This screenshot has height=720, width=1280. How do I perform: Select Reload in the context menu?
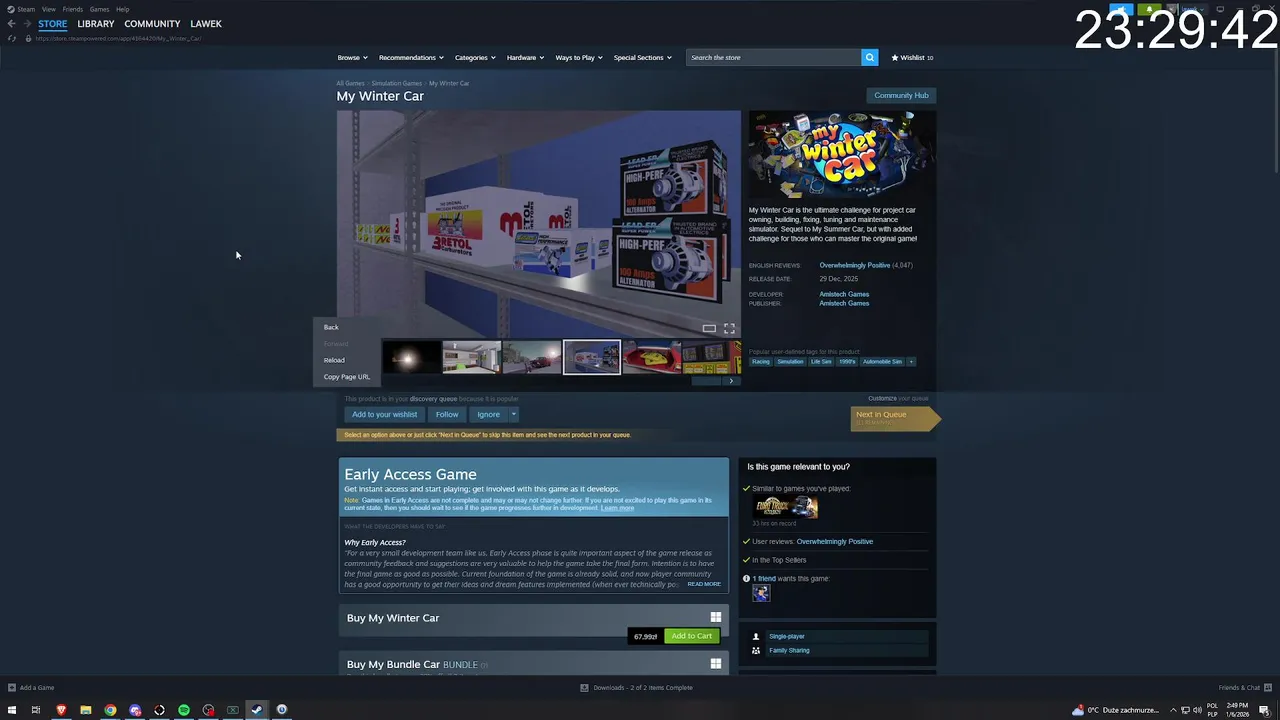pos(346,360)
